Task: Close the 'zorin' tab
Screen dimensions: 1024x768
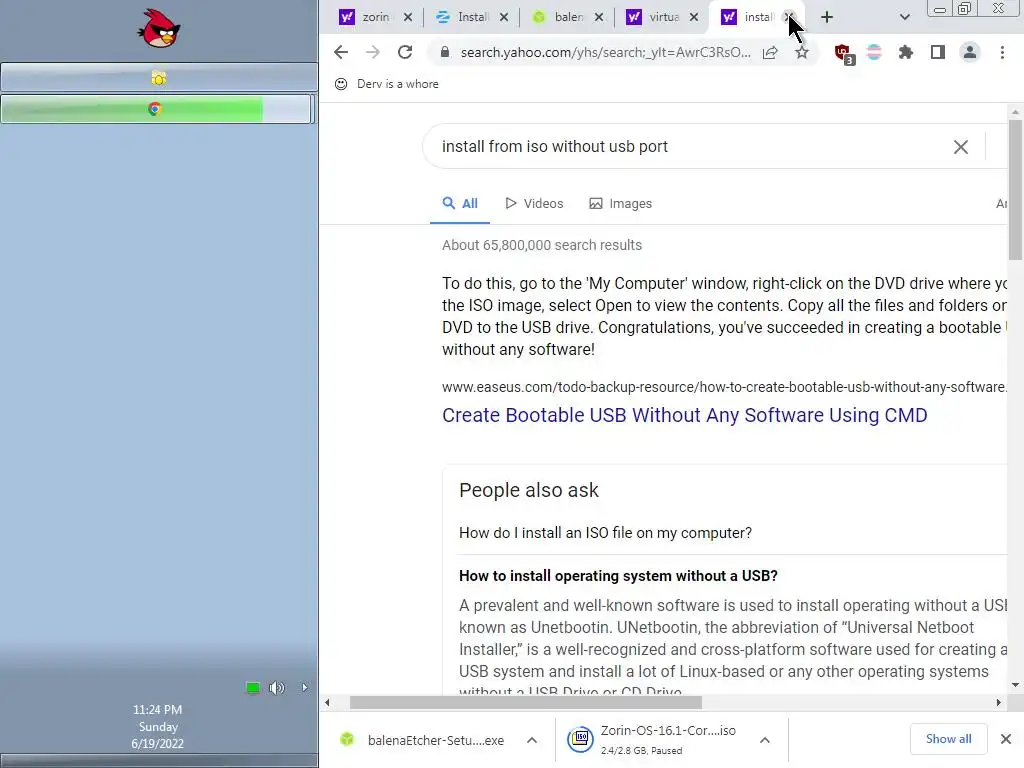Action: click(408, 17)
